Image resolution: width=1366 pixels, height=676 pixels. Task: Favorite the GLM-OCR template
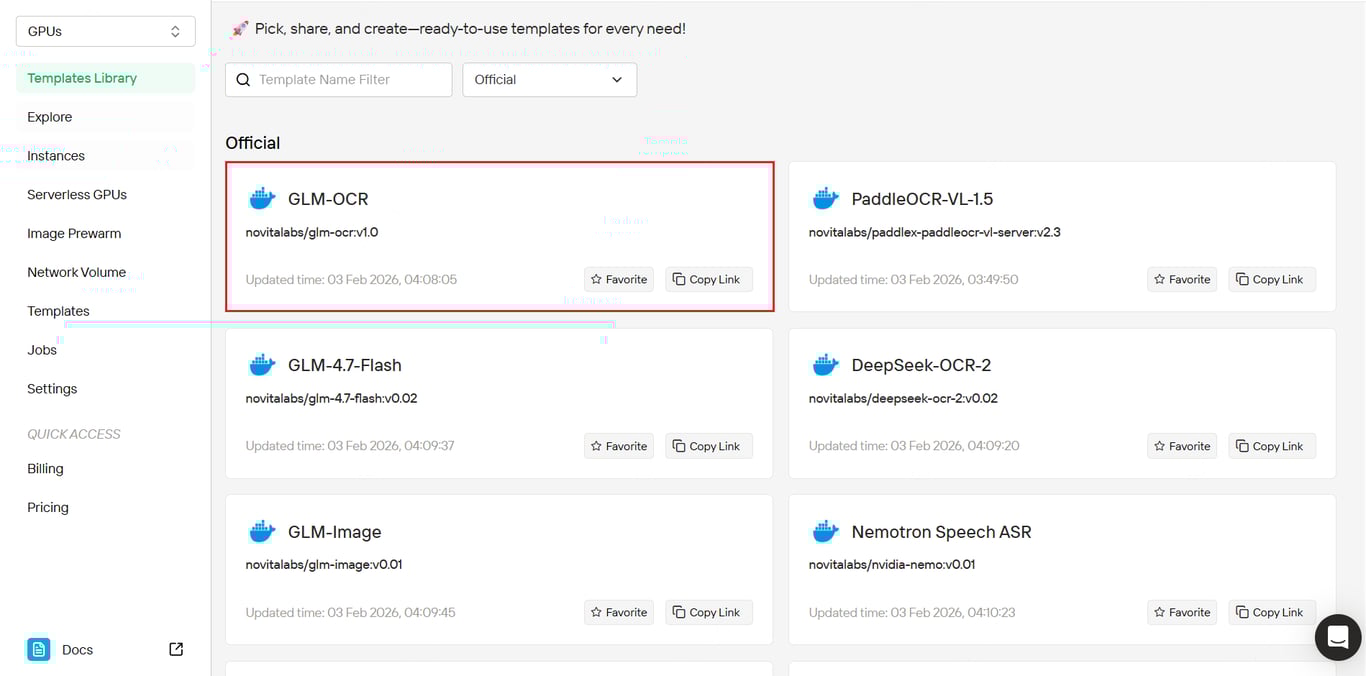(618, 279)
